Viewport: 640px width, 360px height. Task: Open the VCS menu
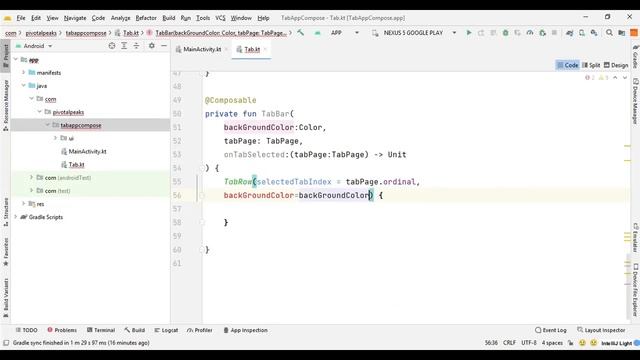[x=220, y=18]
